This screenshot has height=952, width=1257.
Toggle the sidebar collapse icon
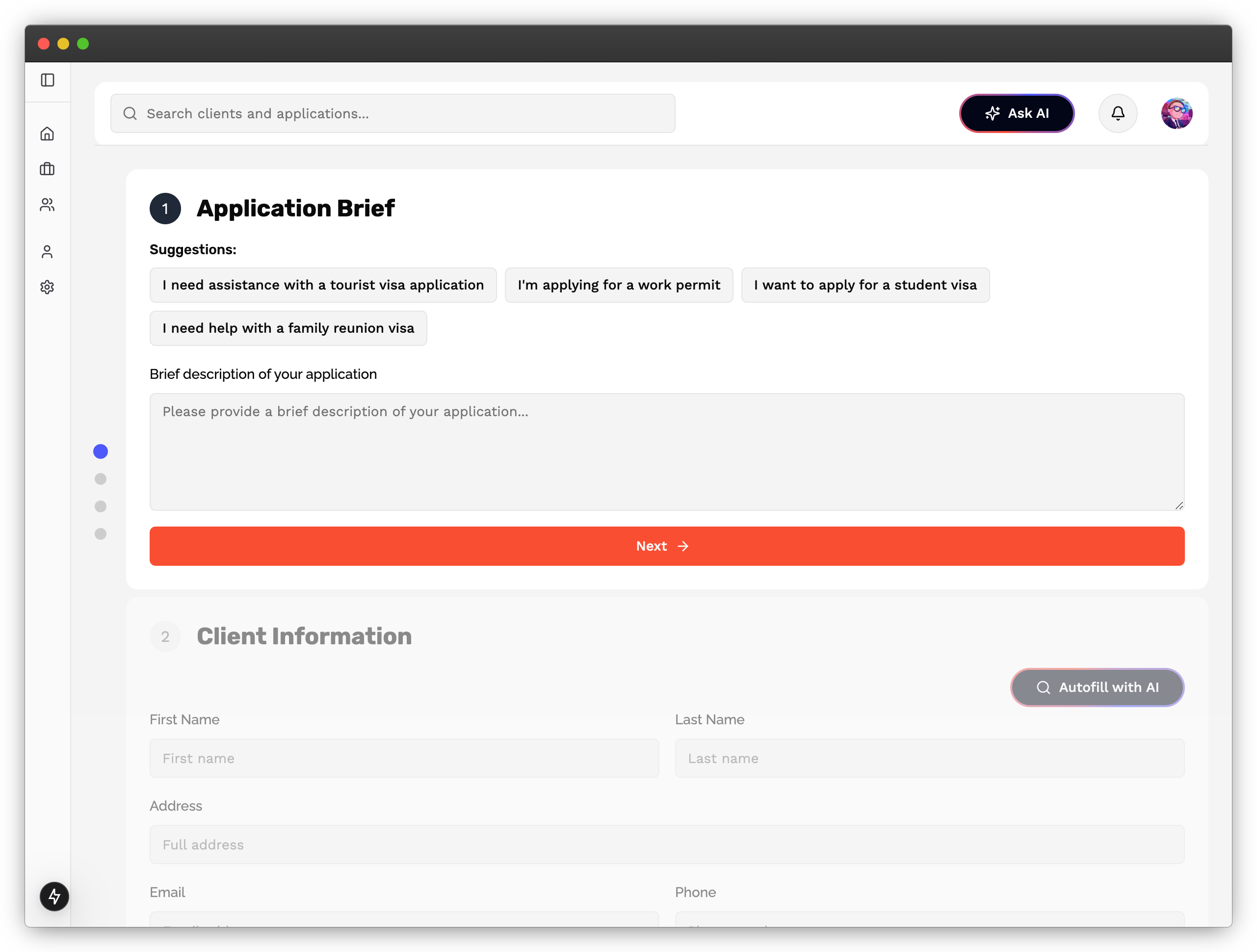(x=47, y=80)
